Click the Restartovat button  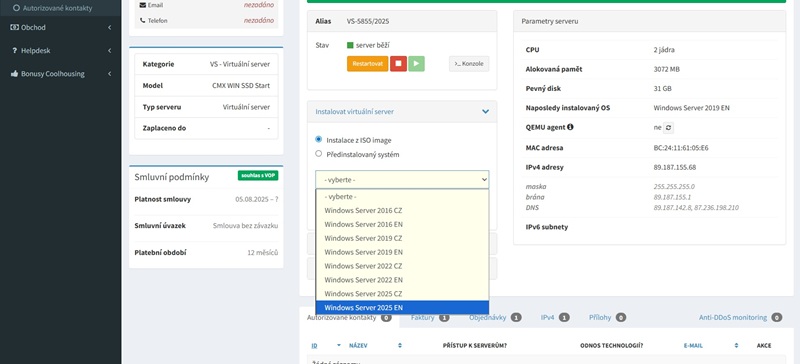click(367, 64)
